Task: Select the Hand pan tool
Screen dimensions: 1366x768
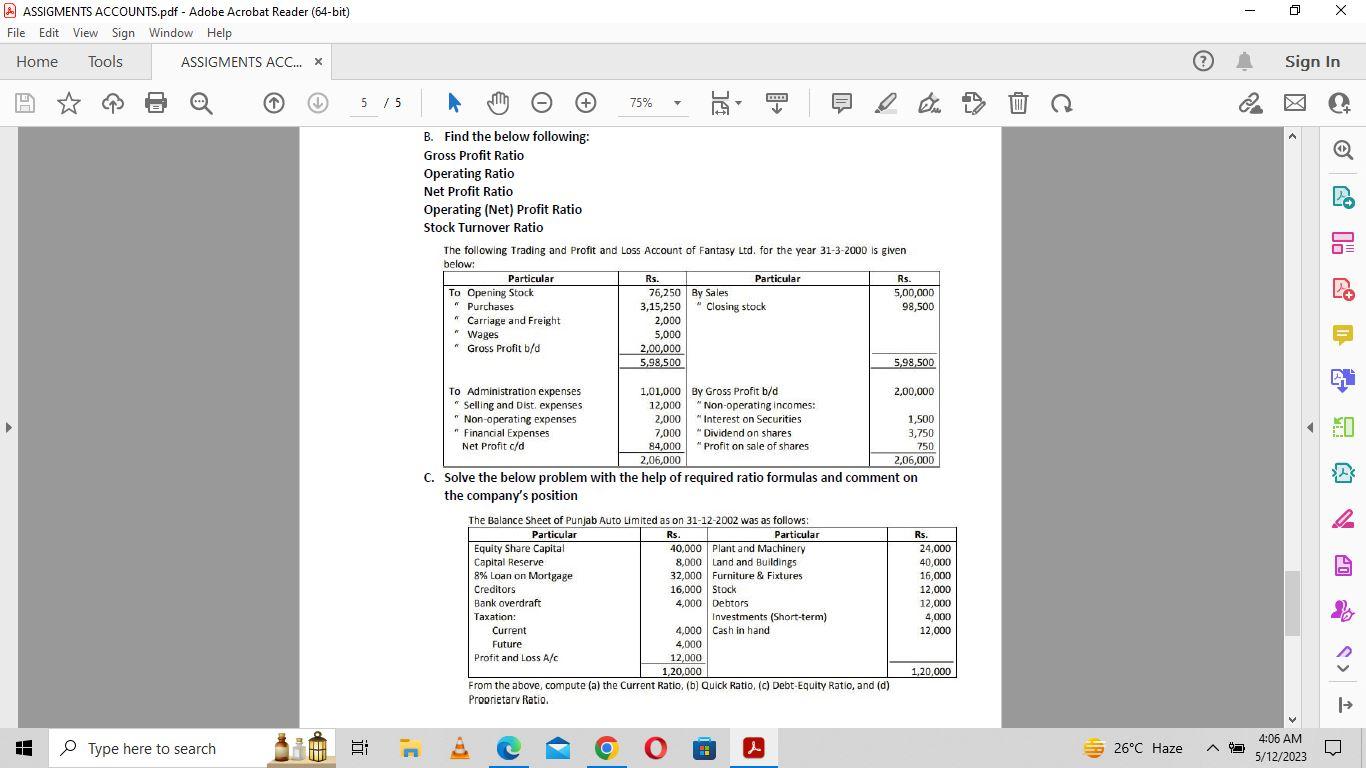Action: [x=497, y=103]
